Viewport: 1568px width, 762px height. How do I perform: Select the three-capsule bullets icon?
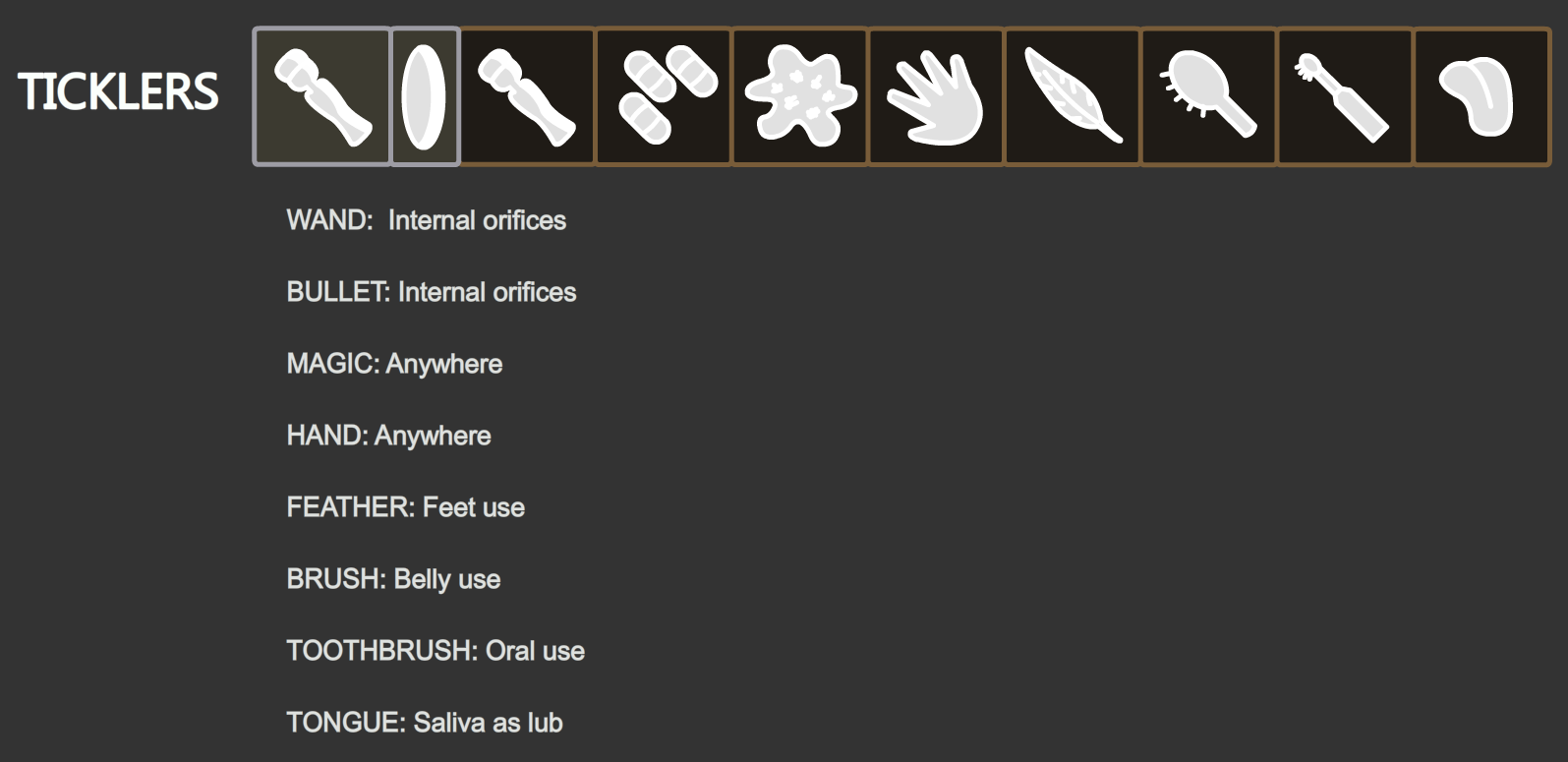tap(664, 96)
